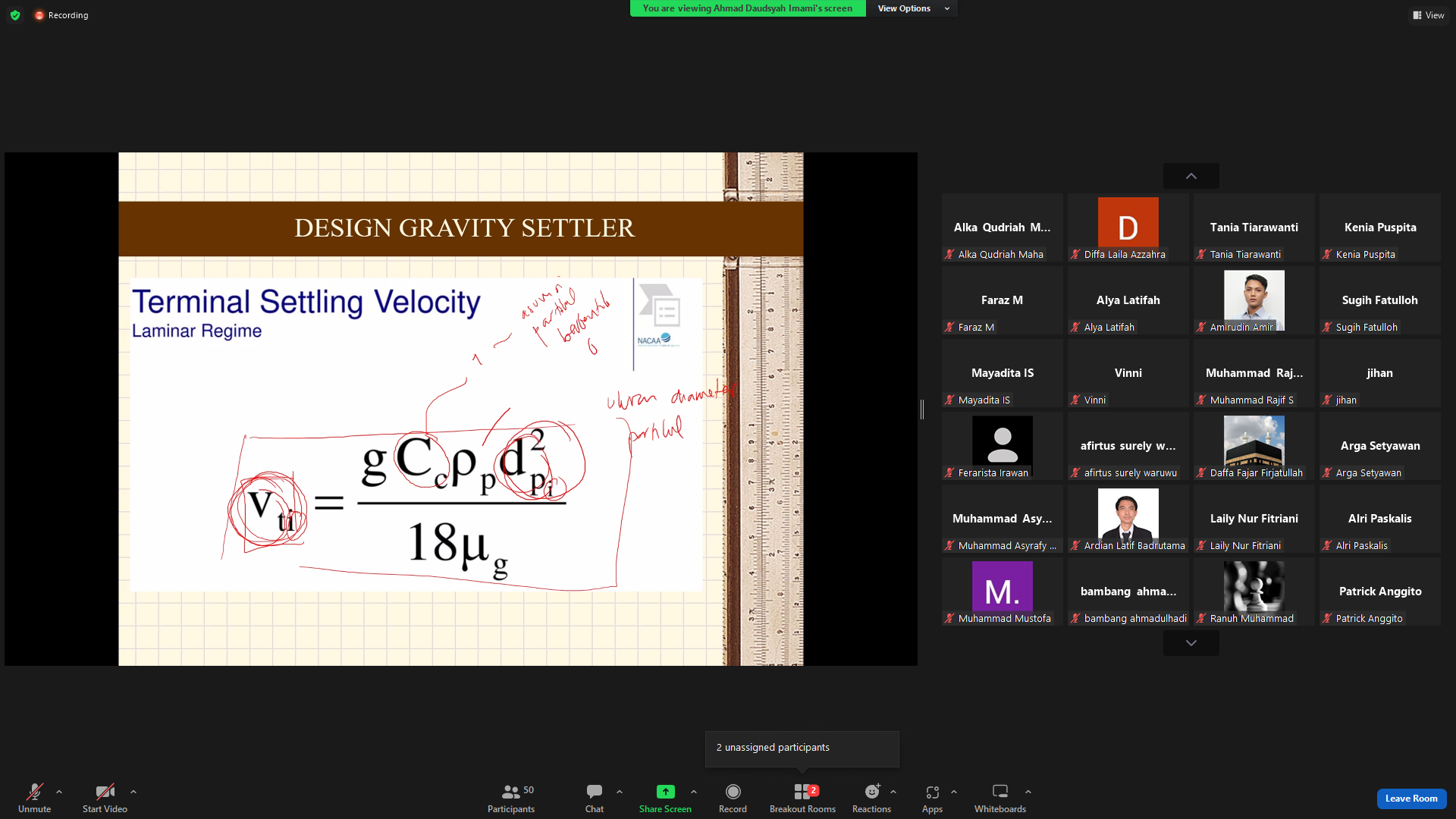Click the Terminal Settling Velocity heading
This screenshot has width=1456, height=819.
click(306, 302)
